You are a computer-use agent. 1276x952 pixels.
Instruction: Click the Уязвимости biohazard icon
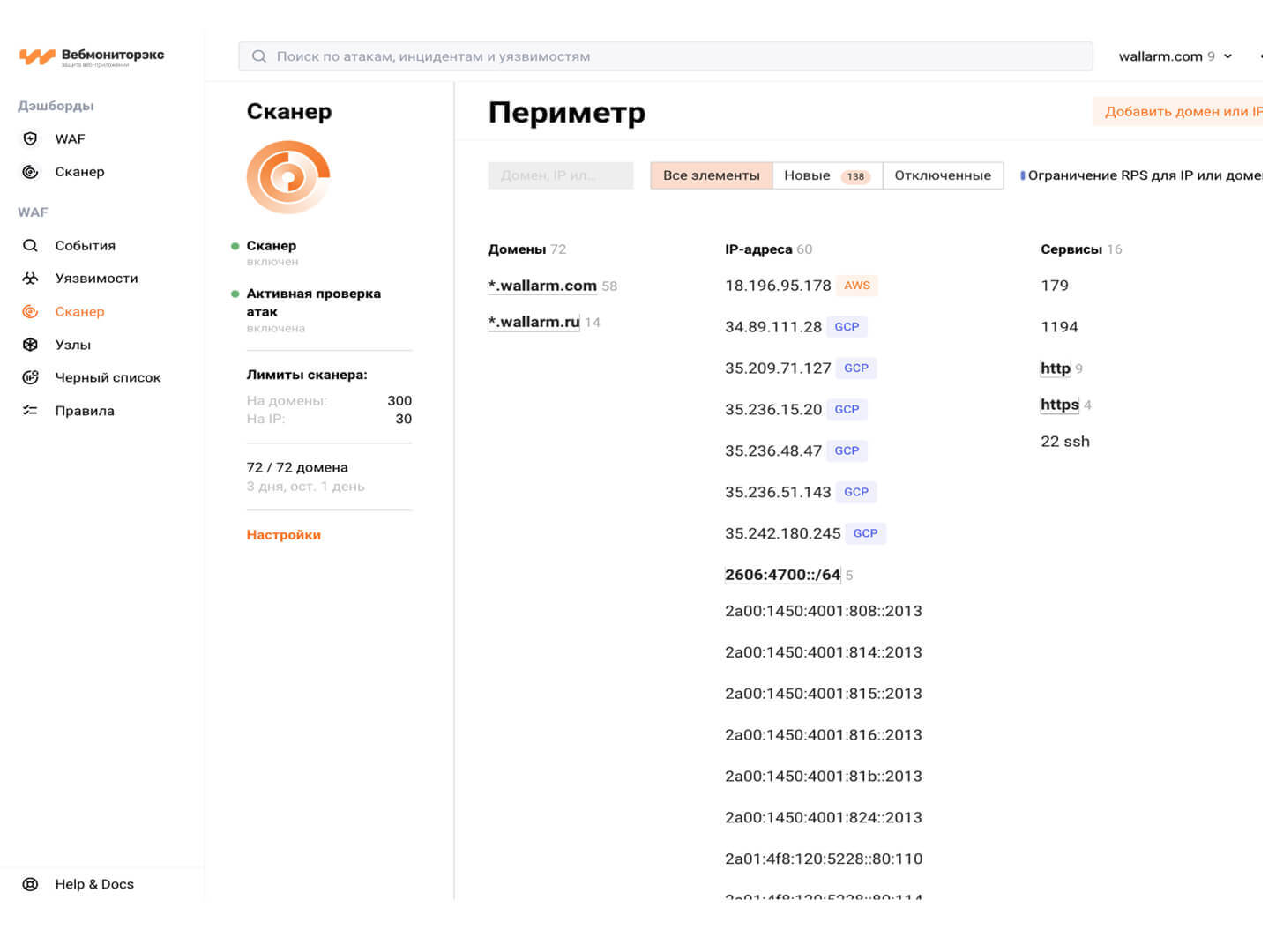click(30, 279)
